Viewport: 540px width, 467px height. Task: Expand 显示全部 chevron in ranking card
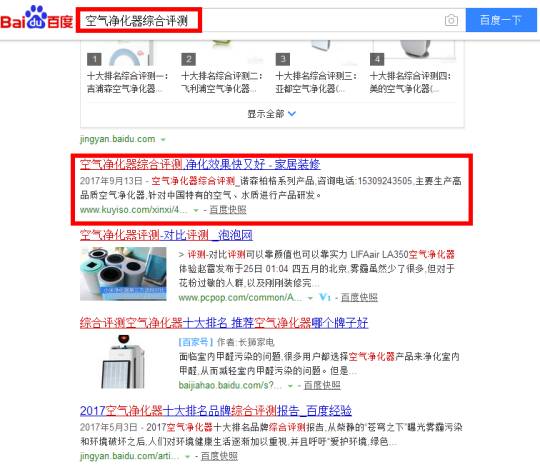(x=292, y=114)
